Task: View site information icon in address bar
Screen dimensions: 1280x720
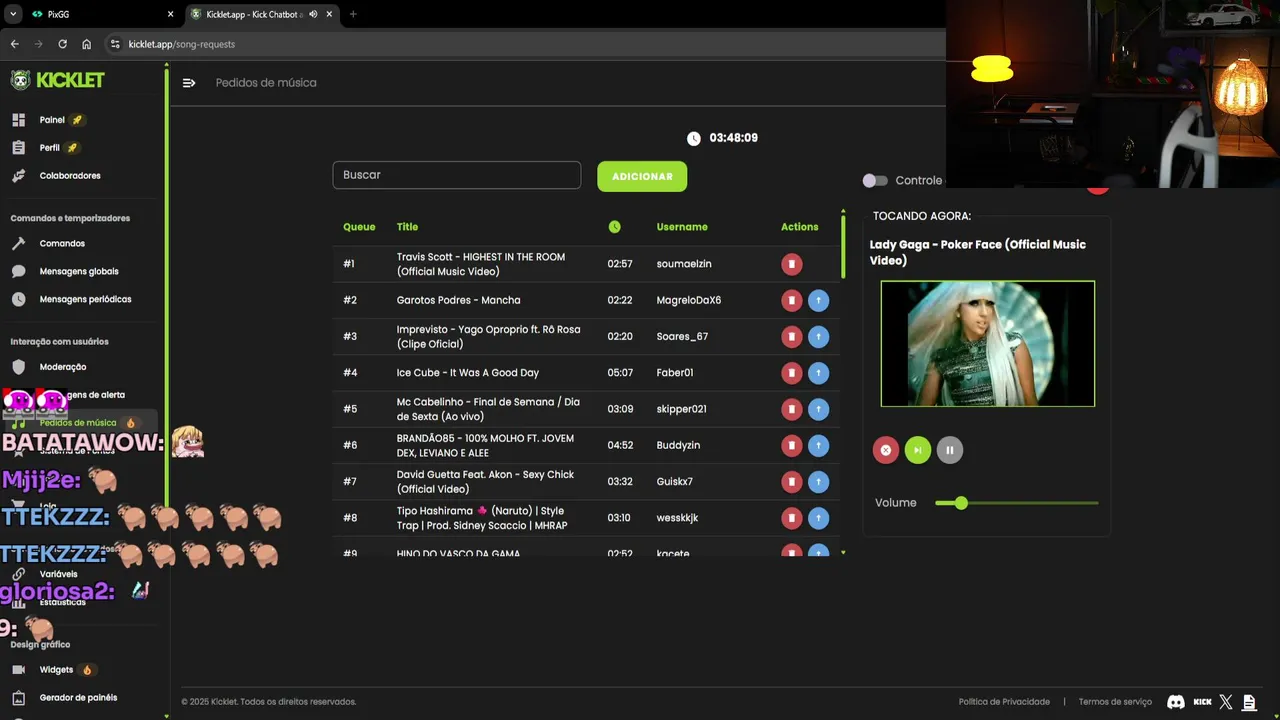Action: point(115,44)
